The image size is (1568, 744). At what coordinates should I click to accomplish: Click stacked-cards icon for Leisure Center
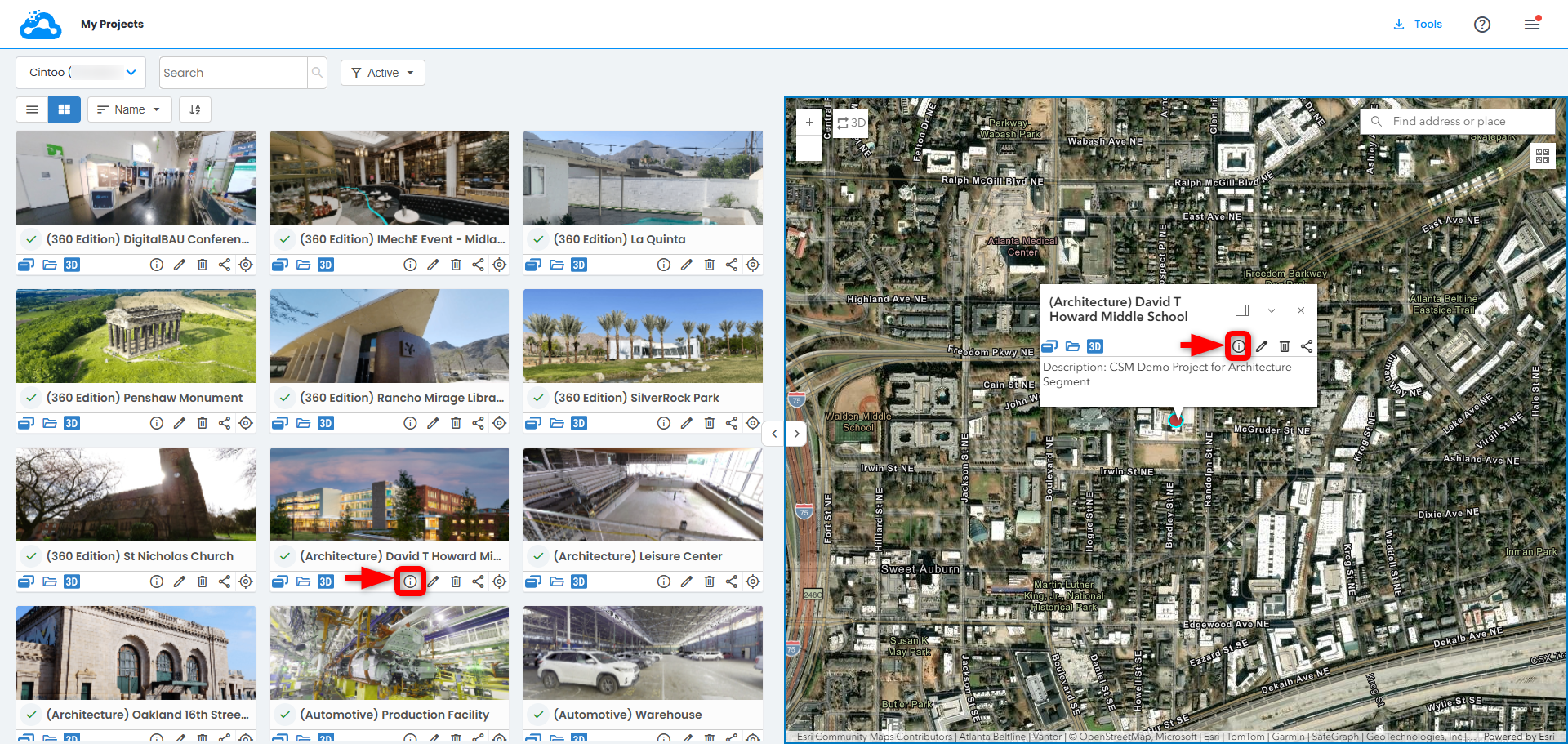coord(533,581)
